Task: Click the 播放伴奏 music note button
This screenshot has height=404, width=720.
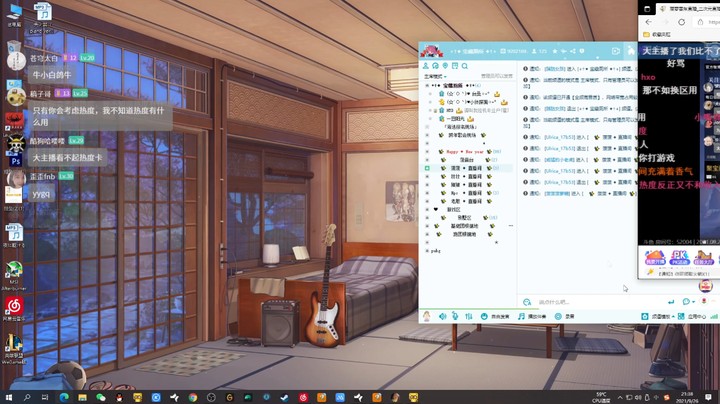Action: (x=532, y=316)
